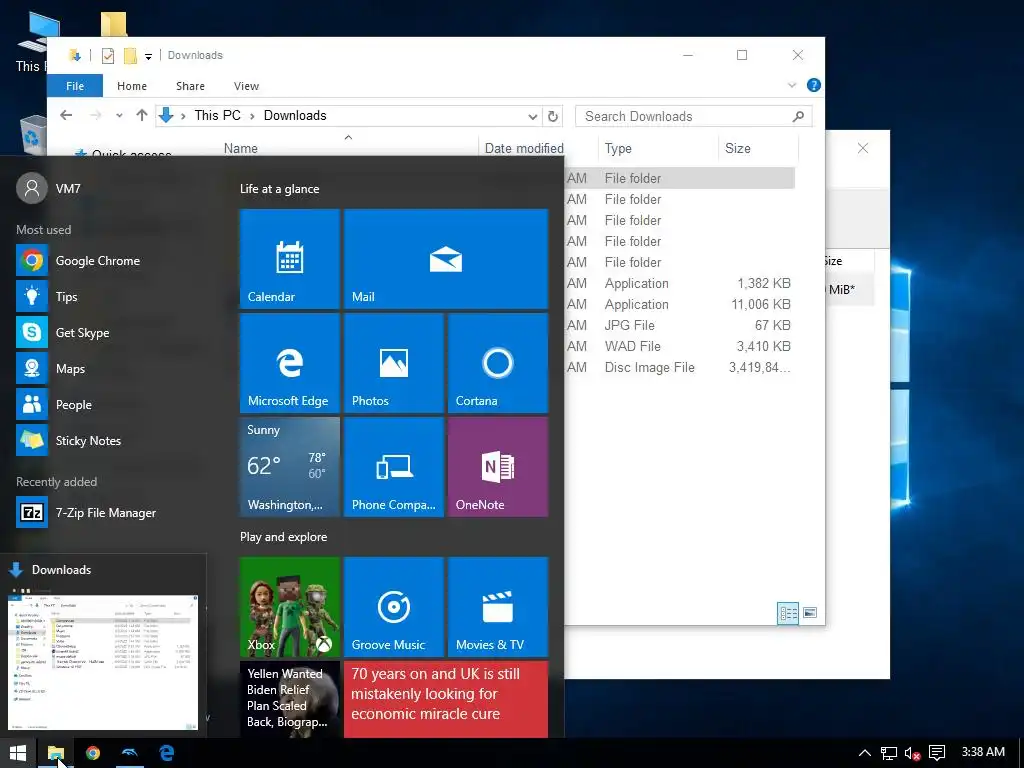Switch to Details view layout
The width and height of the screenshot is (1024, 768).
788,613
